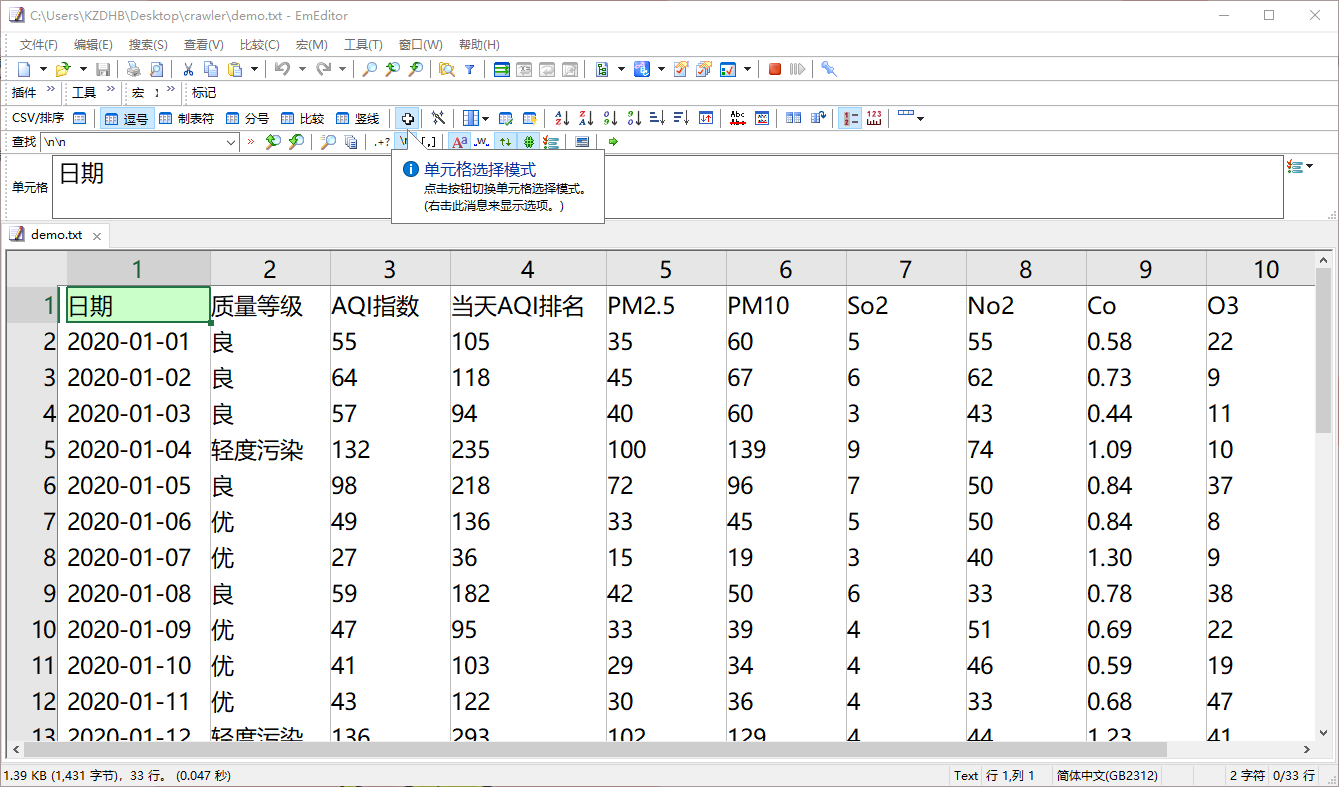Viewport: 1339px width, 787px height.
Task: Click the vertical scrollbar thumb
Action: click(x=1324, y=349)
